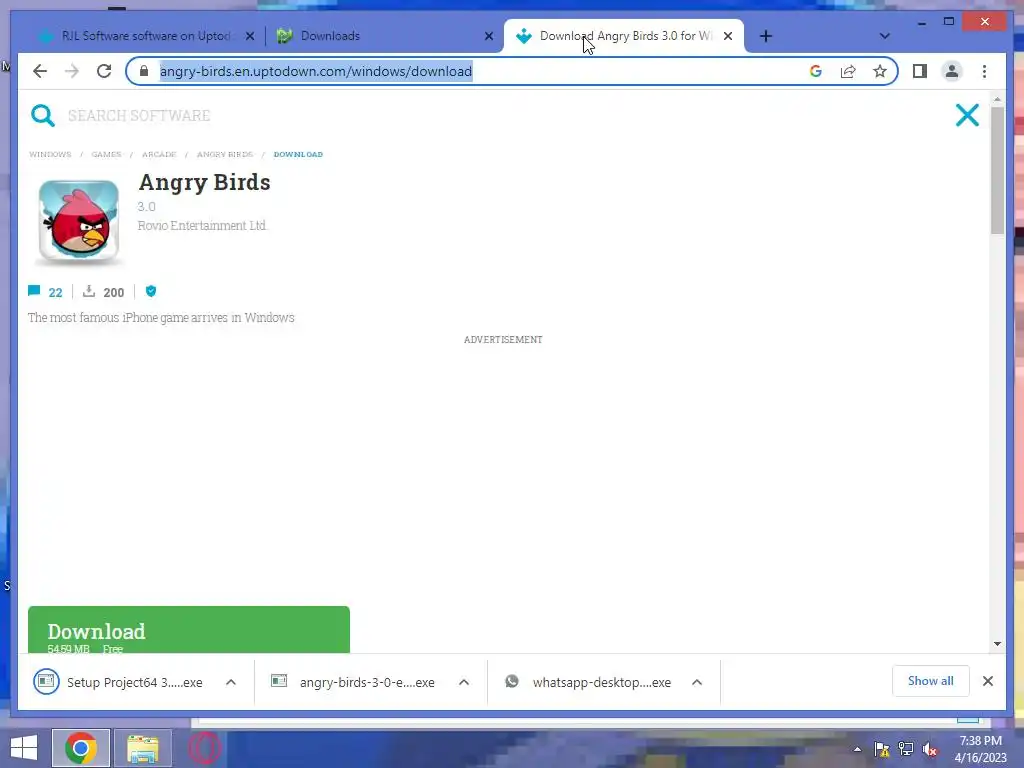Expand options for whatsapp-desktop download
This screenshot has width=1024, height=768.
coord(697,682)
